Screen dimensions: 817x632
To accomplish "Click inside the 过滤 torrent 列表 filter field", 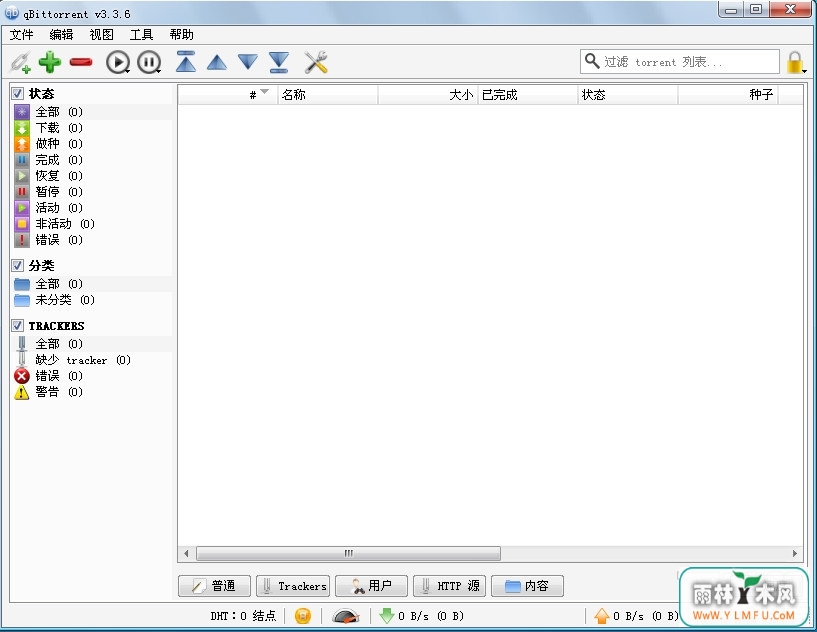I will 679,62.
